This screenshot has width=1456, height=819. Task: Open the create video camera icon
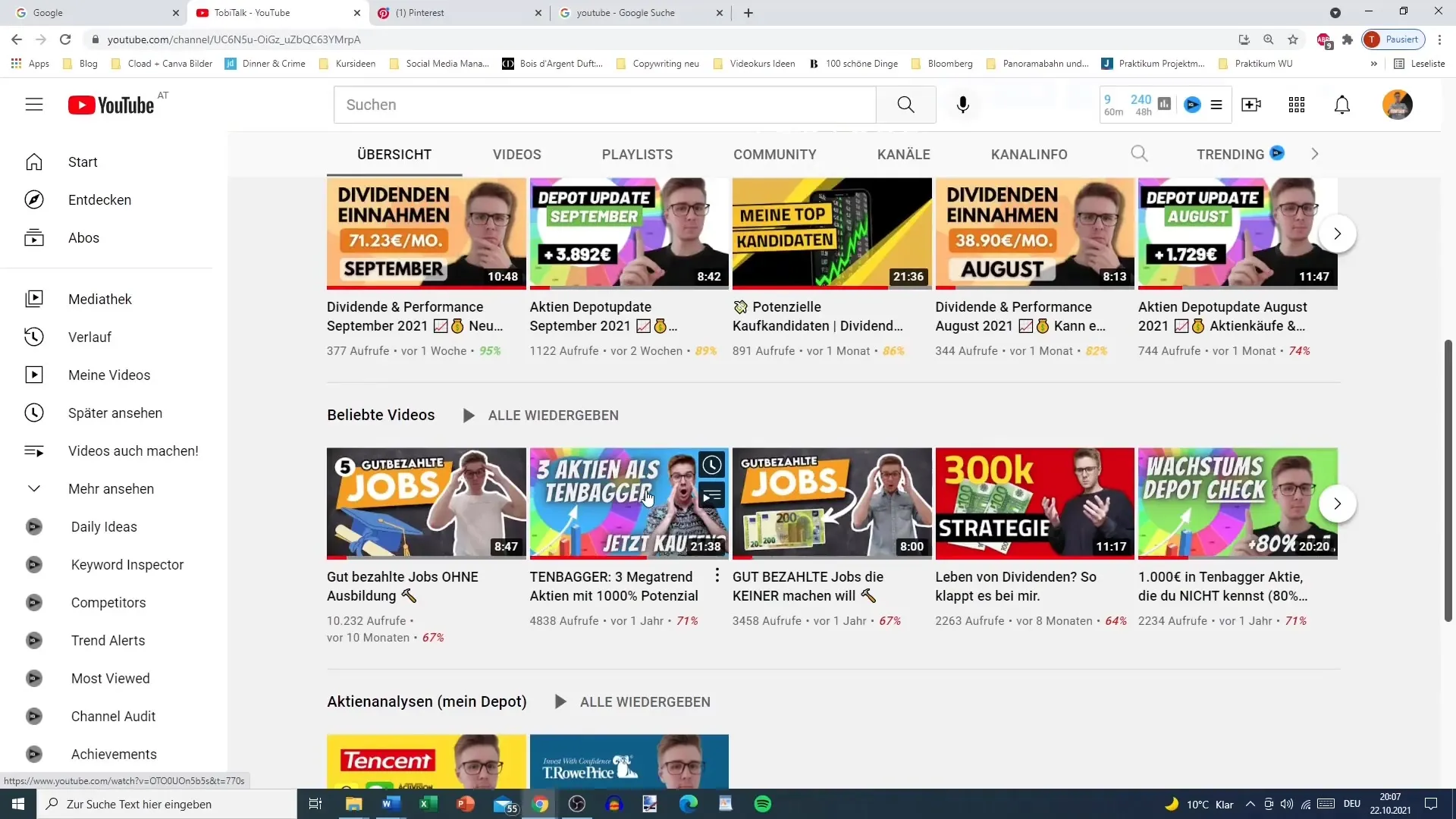coord(1251,105)
